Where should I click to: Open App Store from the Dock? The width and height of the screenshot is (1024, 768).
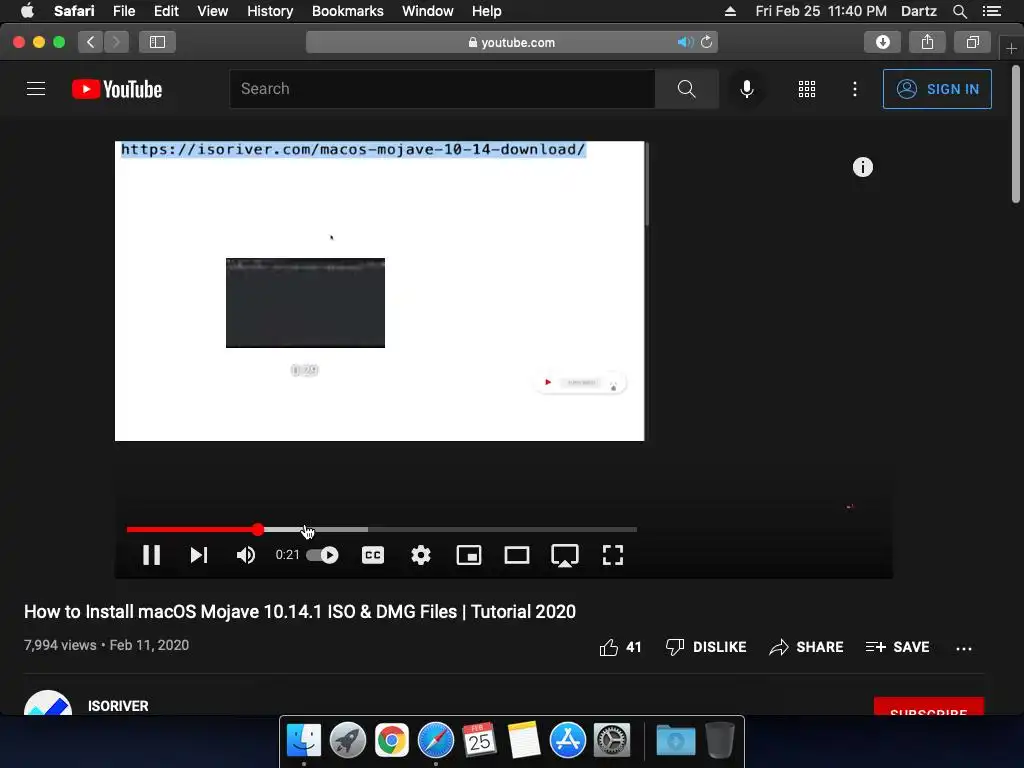(568, 740)
